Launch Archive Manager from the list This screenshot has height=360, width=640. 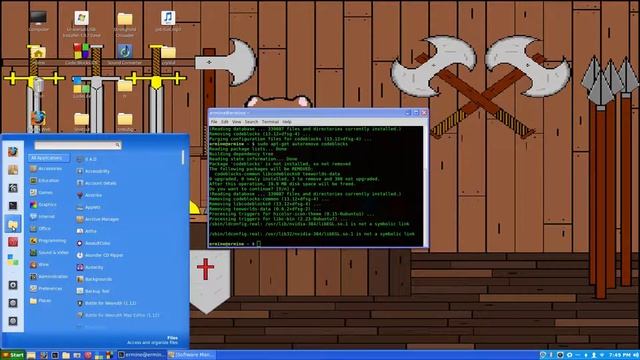(98, 219)
